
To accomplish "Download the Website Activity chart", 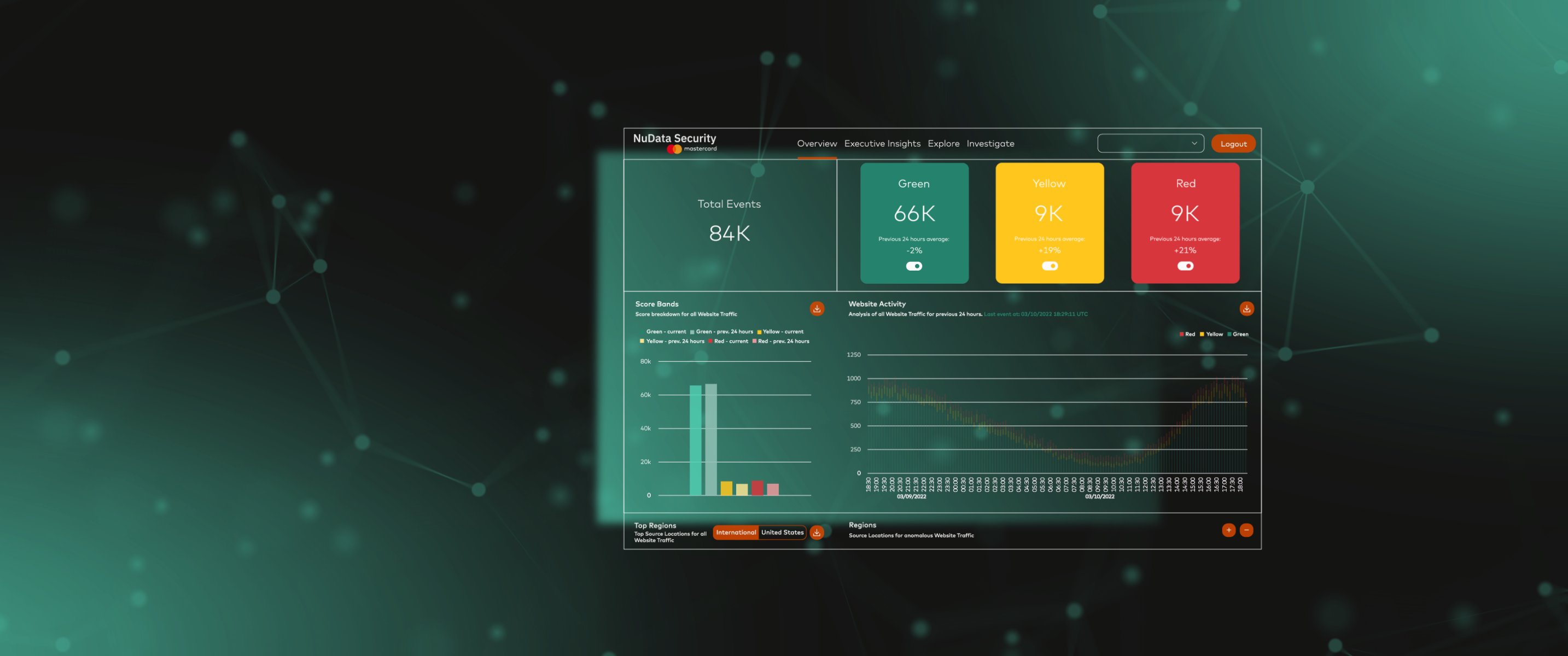I will click(1246, 308).
